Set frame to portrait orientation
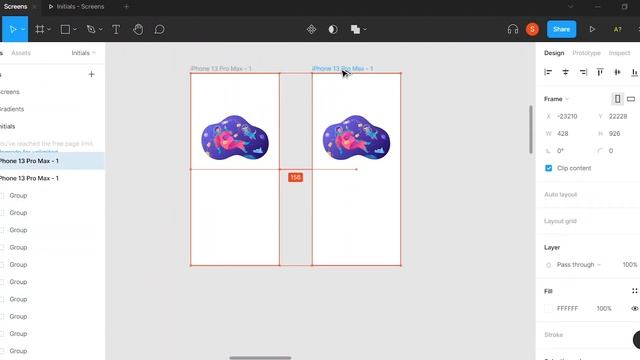This screenshot has height=360, width=640. 618,99
